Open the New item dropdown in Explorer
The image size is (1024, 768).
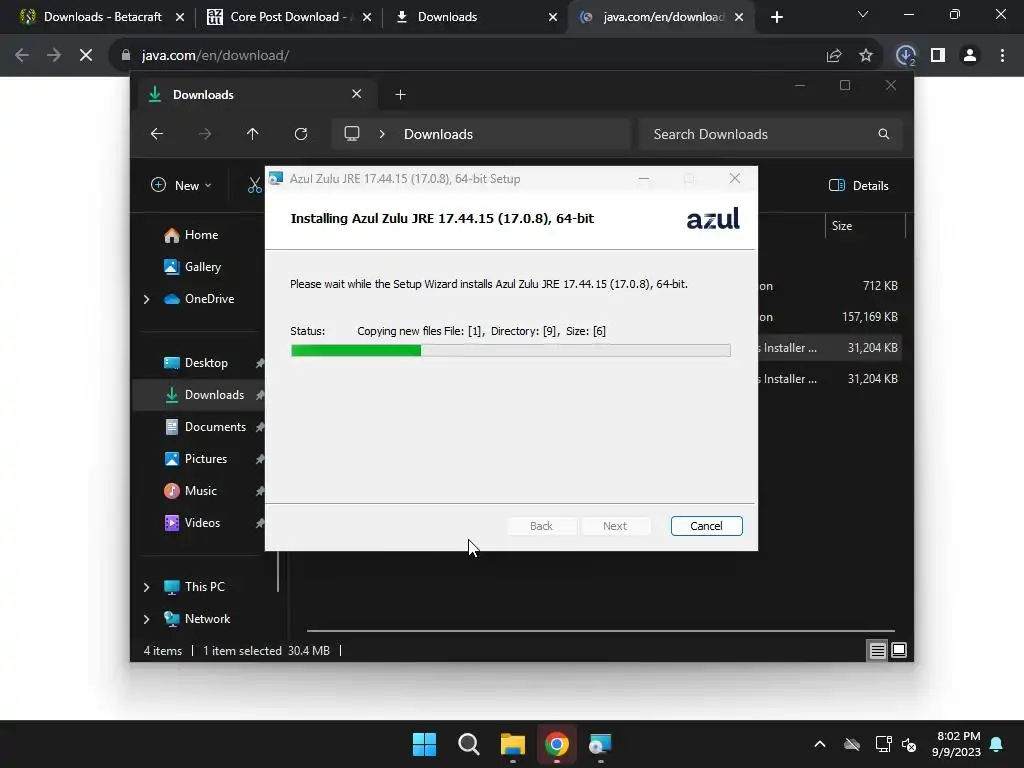point(181,185)
